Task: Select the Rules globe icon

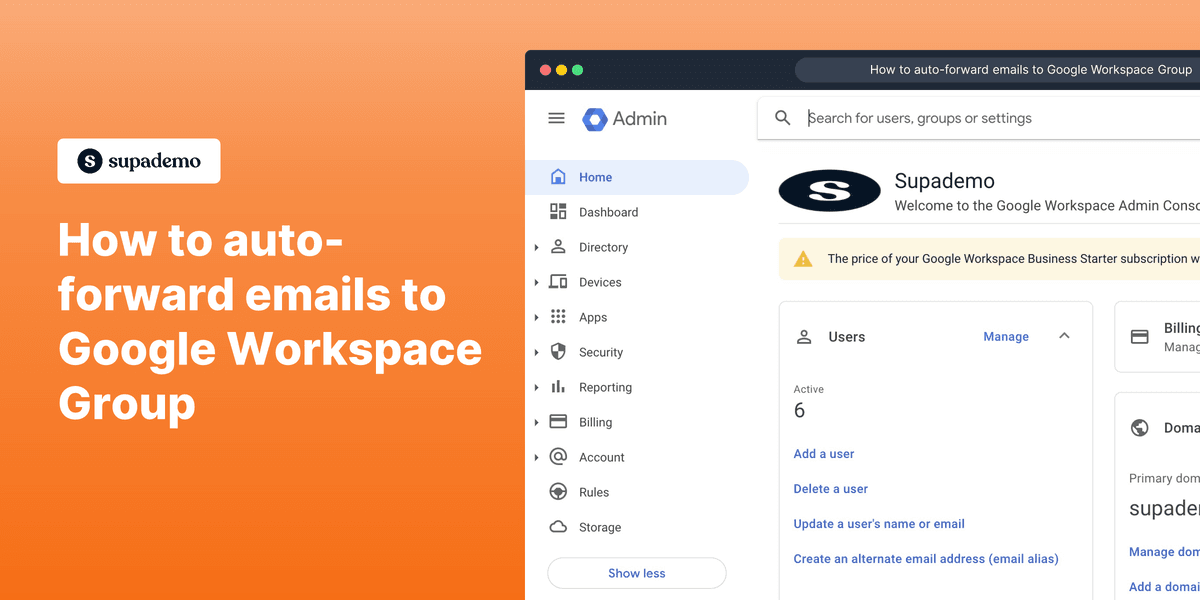Action: coord(558,491)
